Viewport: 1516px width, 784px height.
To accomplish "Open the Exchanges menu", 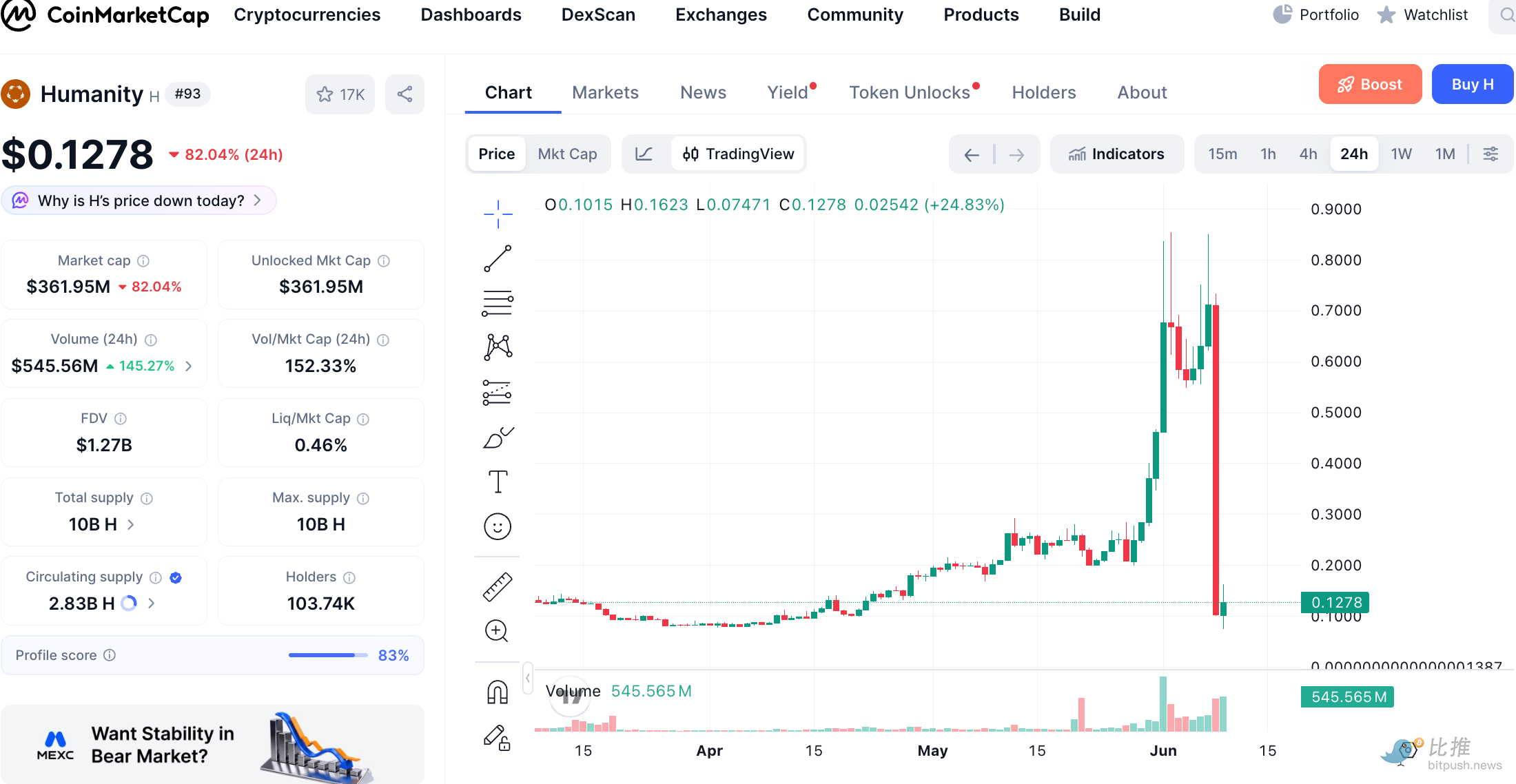I will tap(721, 14).
